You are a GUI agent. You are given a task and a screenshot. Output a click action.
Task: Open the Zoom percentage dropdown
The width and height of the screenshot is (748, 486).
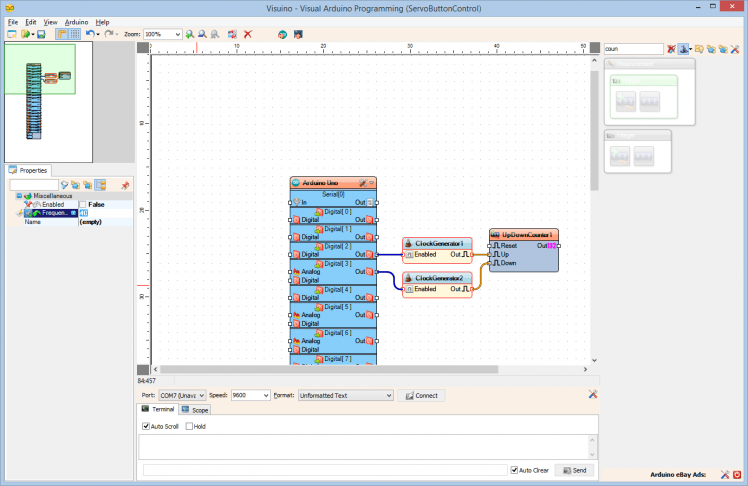coord(177,34)
